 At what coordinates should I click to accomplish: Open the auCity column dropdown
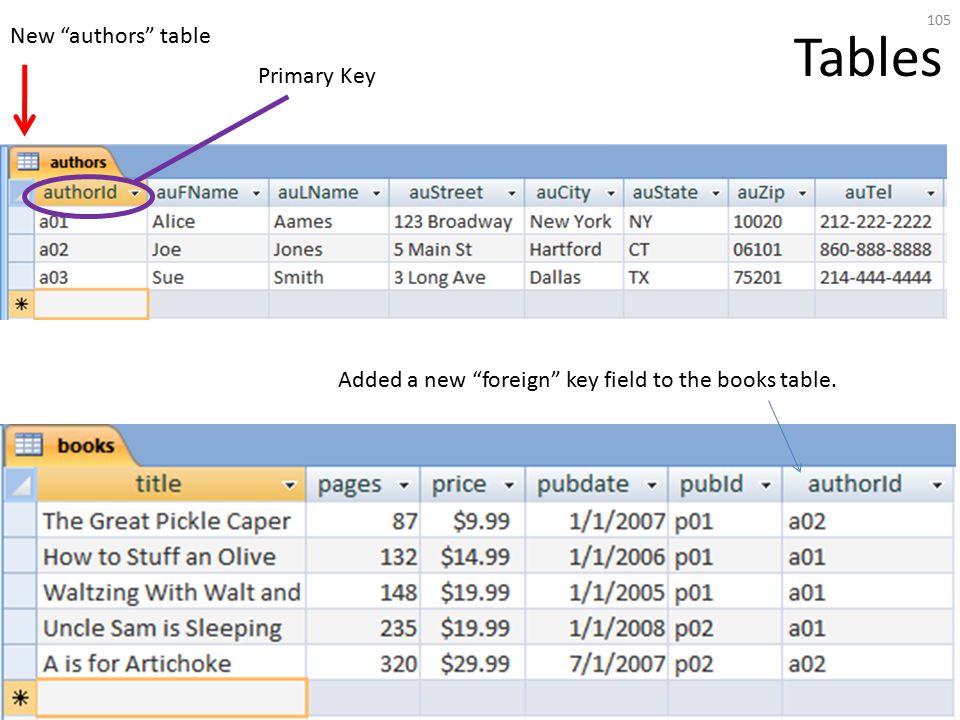(611, 193)
